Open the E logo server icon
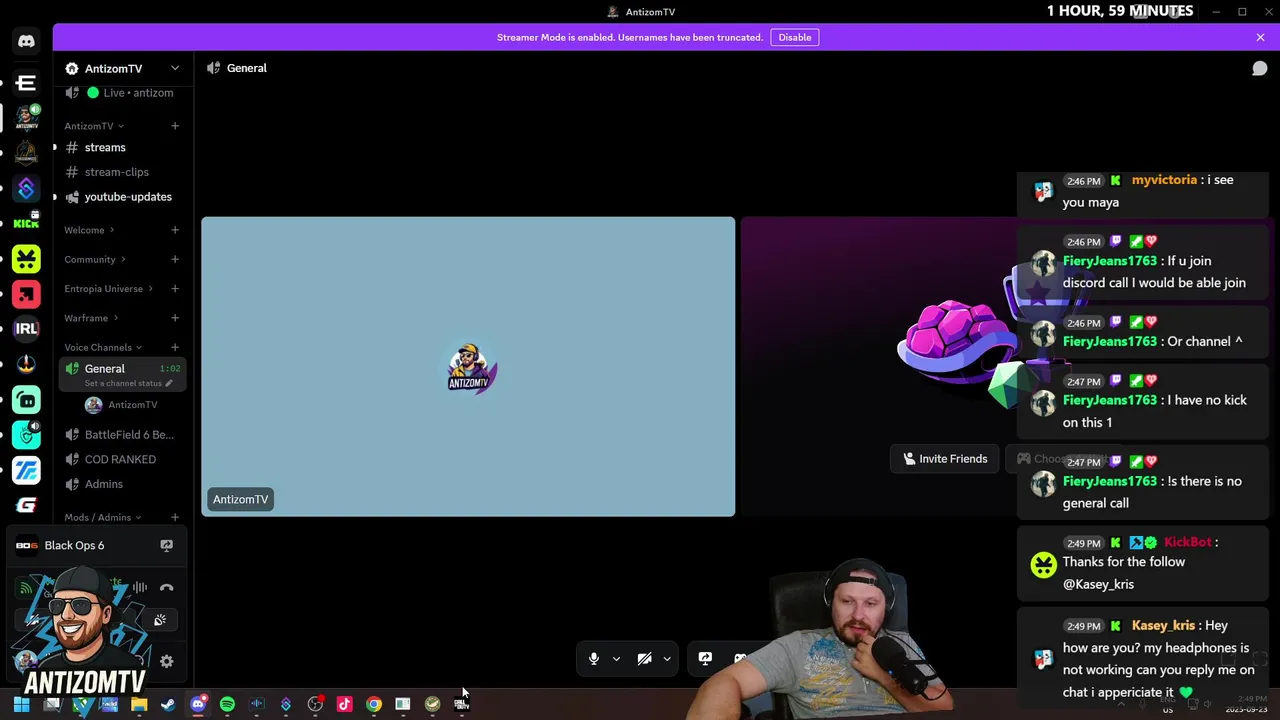This screenshot has height=720, width=1280. coord(26,83)
